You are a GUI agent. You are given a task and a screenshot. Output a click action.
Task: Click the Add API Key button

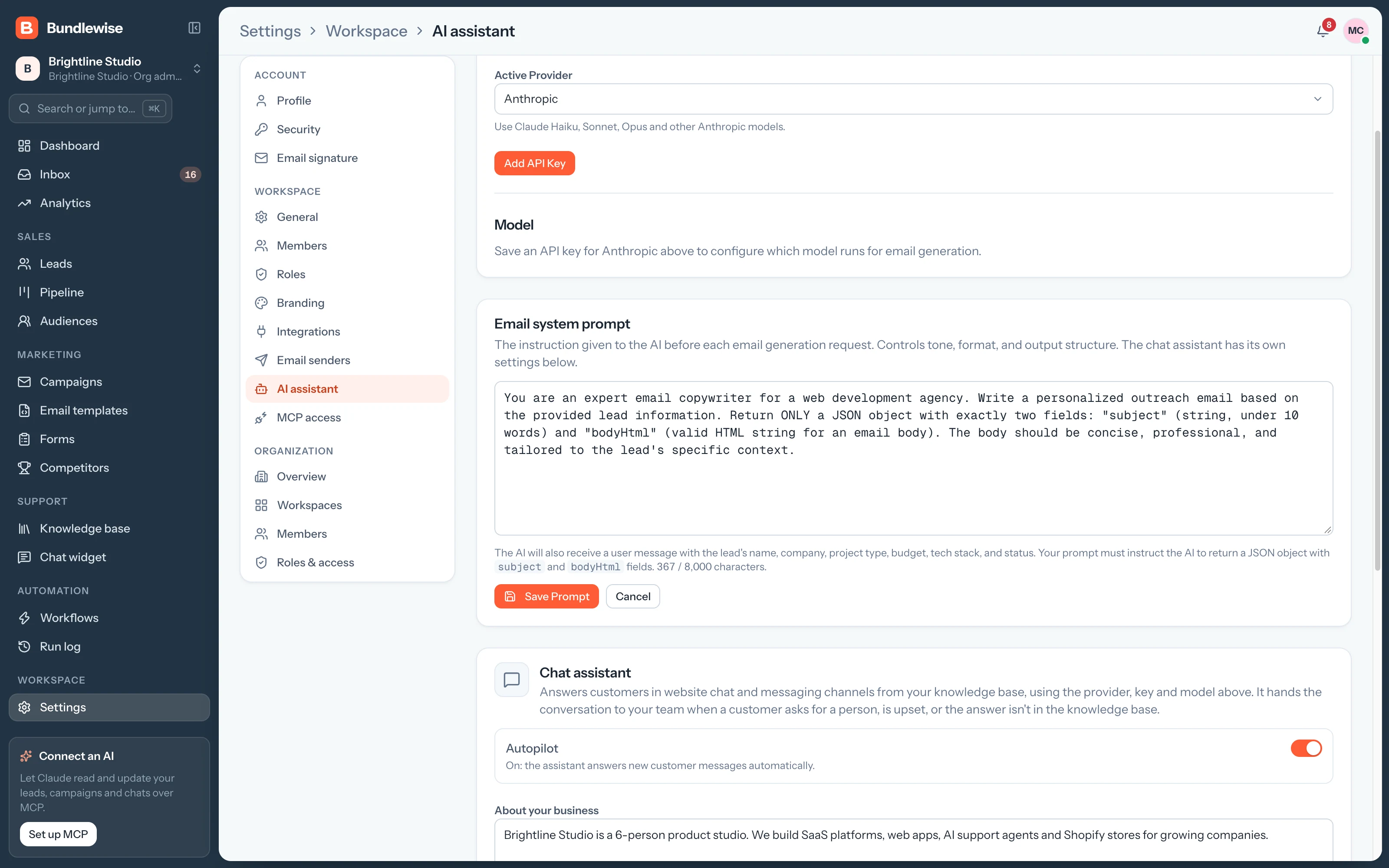(534, 163)
